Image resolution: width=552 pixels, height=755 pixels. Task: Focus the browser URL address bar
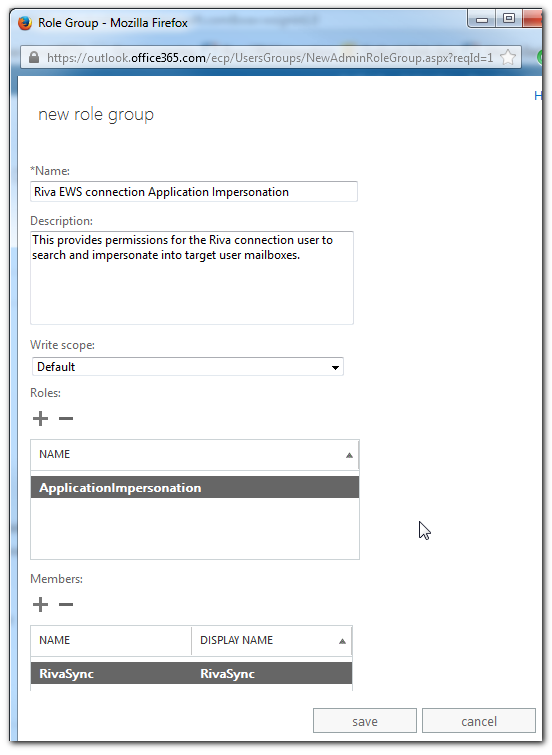[x=270, y=58]
